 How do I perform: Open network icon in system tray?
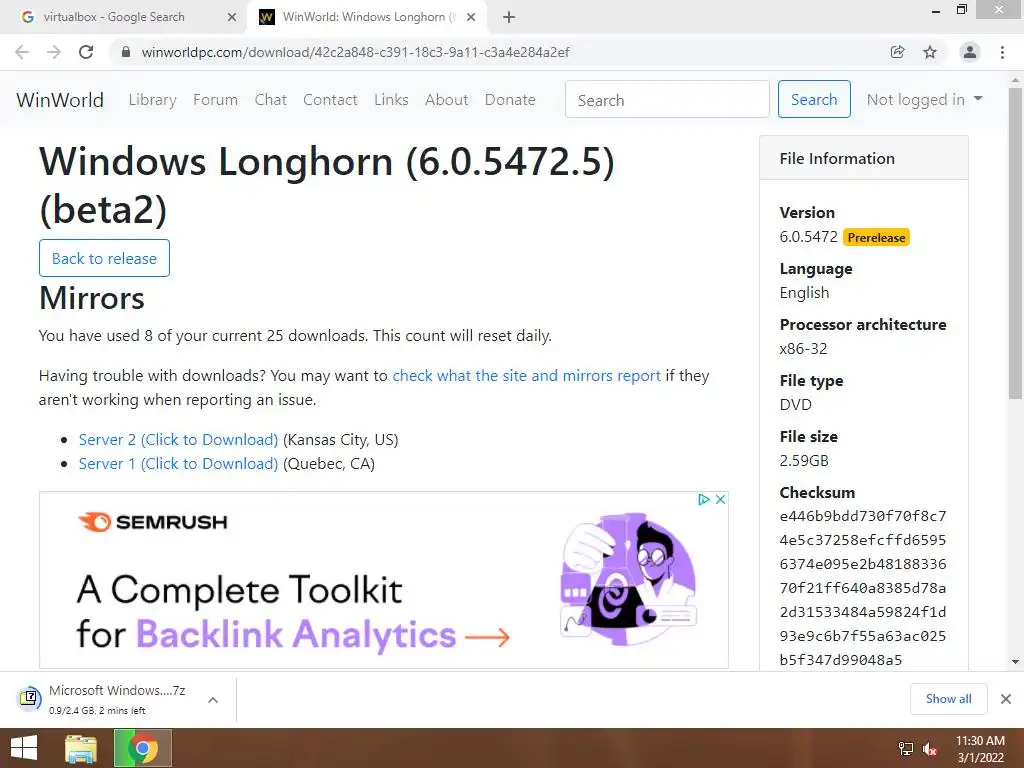[906, 749]
